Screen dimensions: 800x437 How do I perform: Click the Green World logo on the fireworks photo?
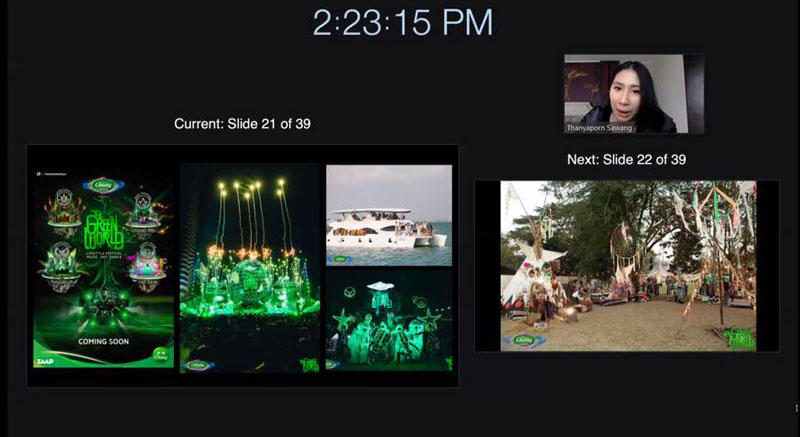tap(310, 365)
